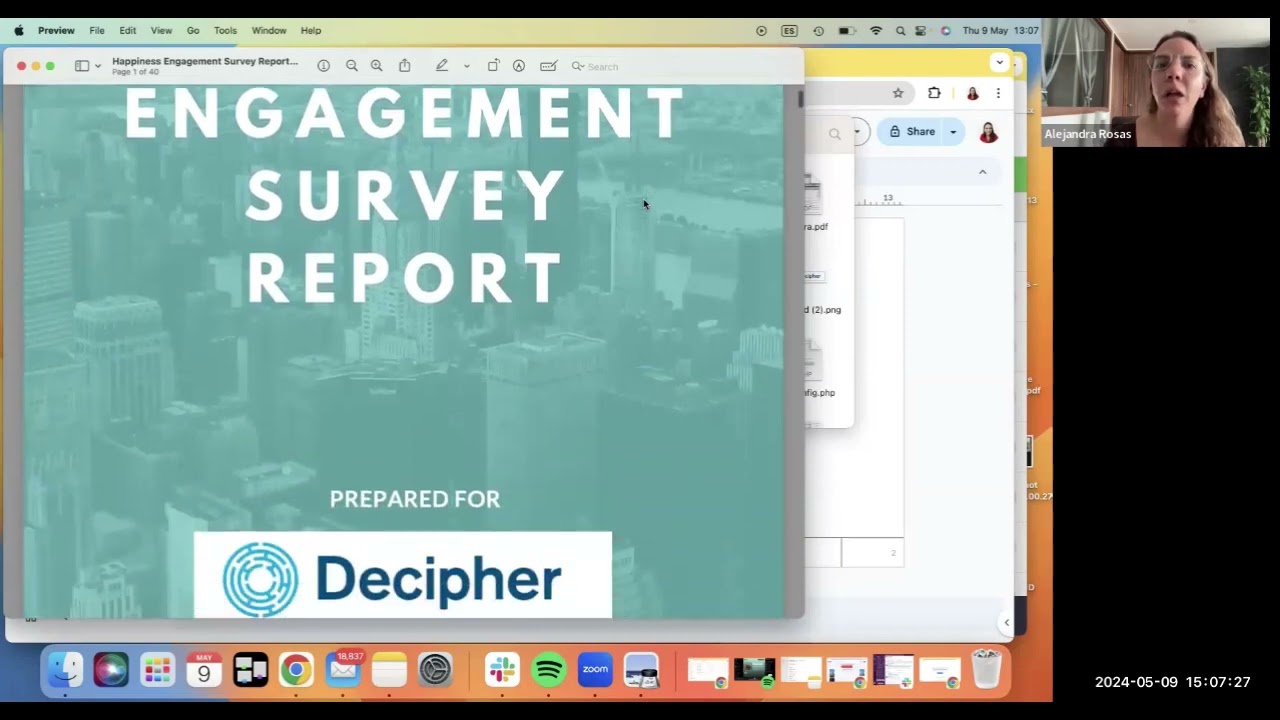Click the Preview vertical scrollbar thumb
Image resolution: width=1280 pixels, height=720 pixels.
coord(799,99)
